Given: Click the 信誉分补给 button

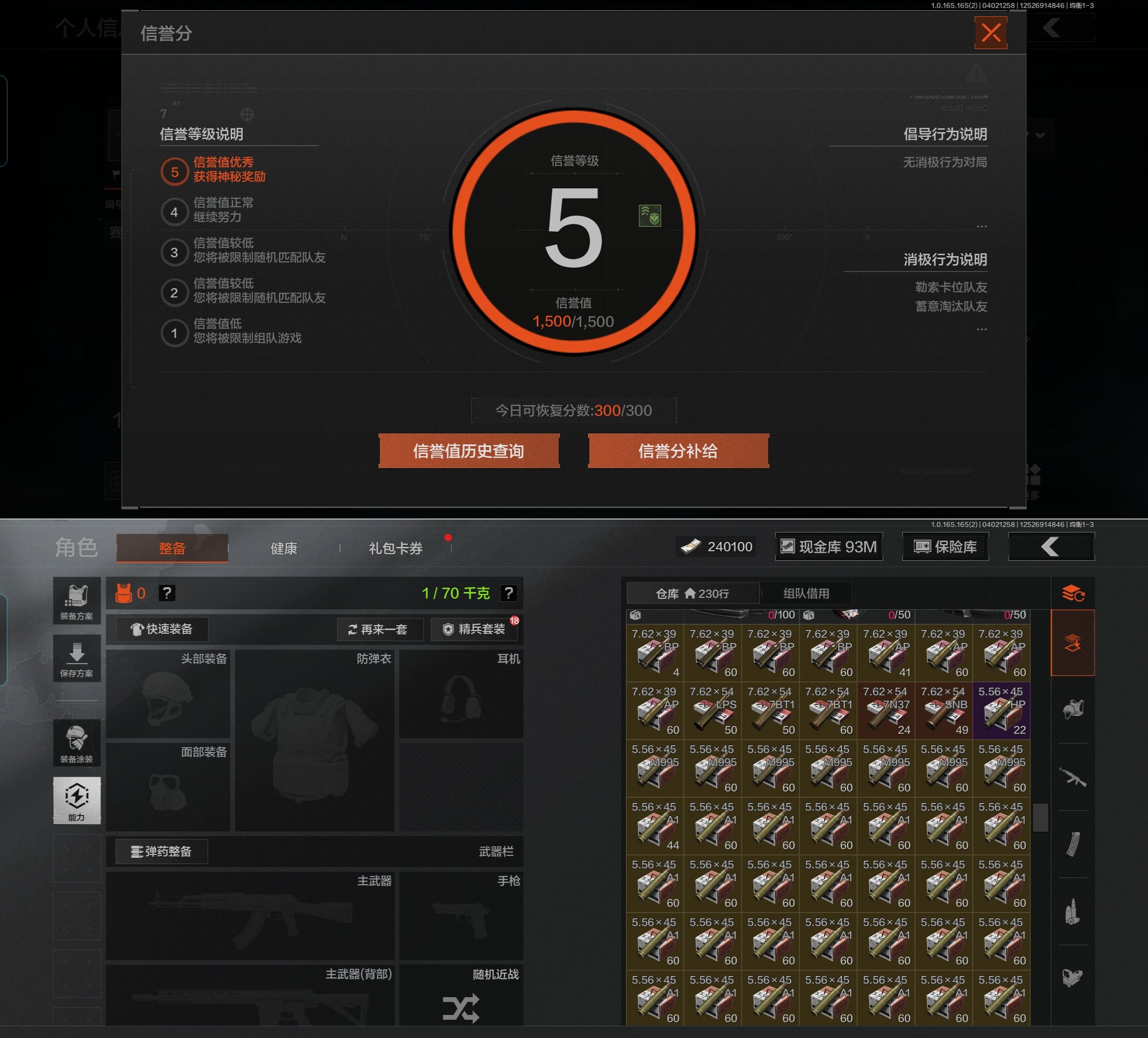Looking at the screenshot, I should pos(678,451).
